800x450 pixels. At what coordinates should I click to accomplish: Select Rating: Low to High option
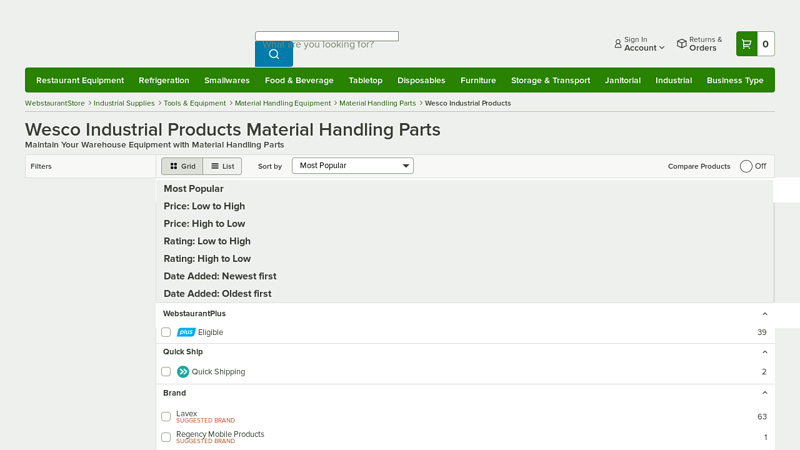[207, 241]
